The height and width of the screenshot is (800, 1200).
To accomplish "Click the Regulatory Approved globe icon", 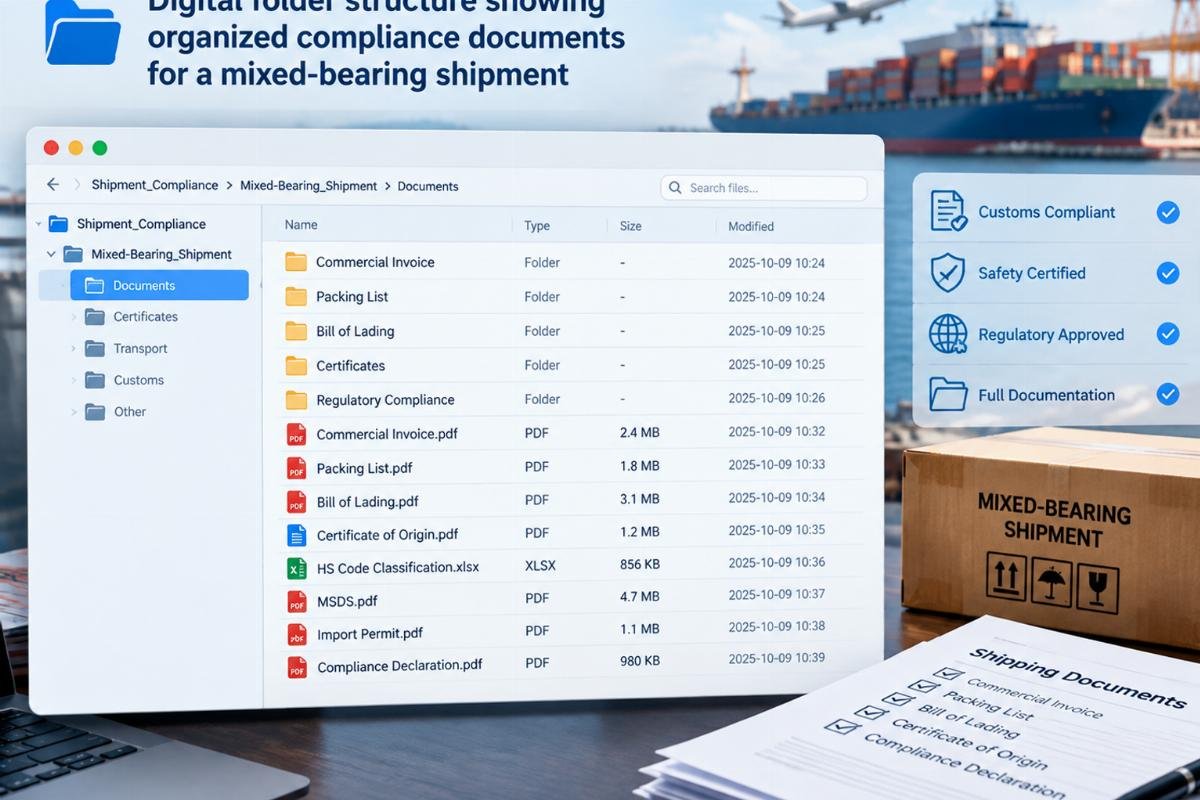I will coord(948,334).
